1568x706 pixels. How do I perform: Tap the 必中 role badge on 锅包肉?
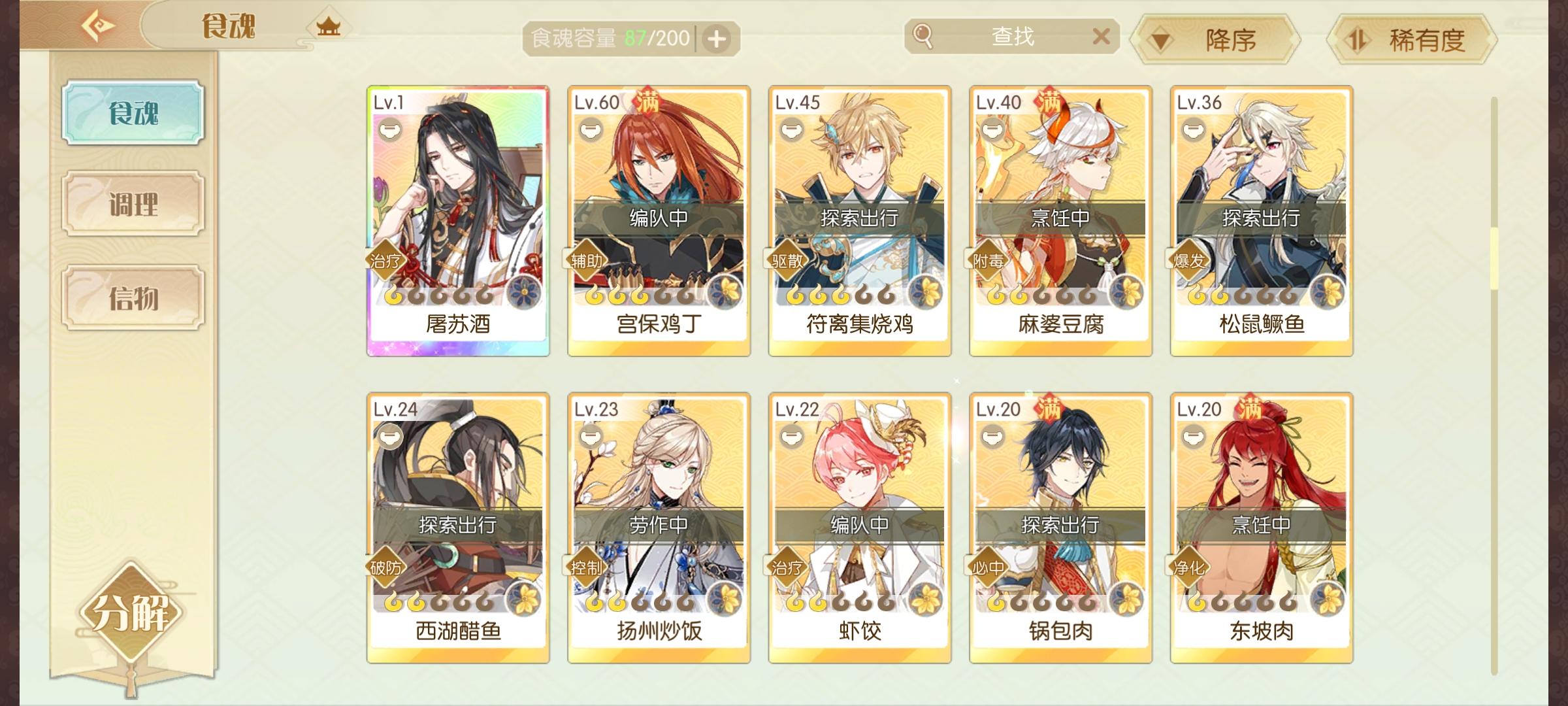tap(988, 568)
